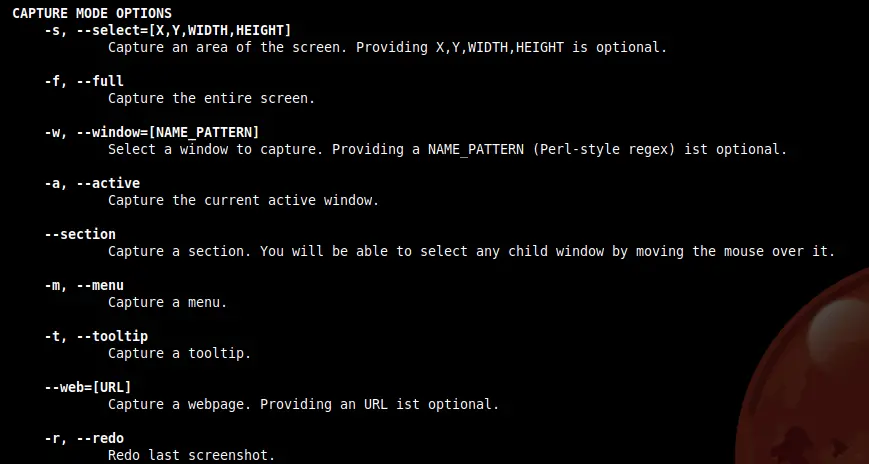Click the --web=[URL] option text
Screen dimensions: 869x464
coord(88,387)
